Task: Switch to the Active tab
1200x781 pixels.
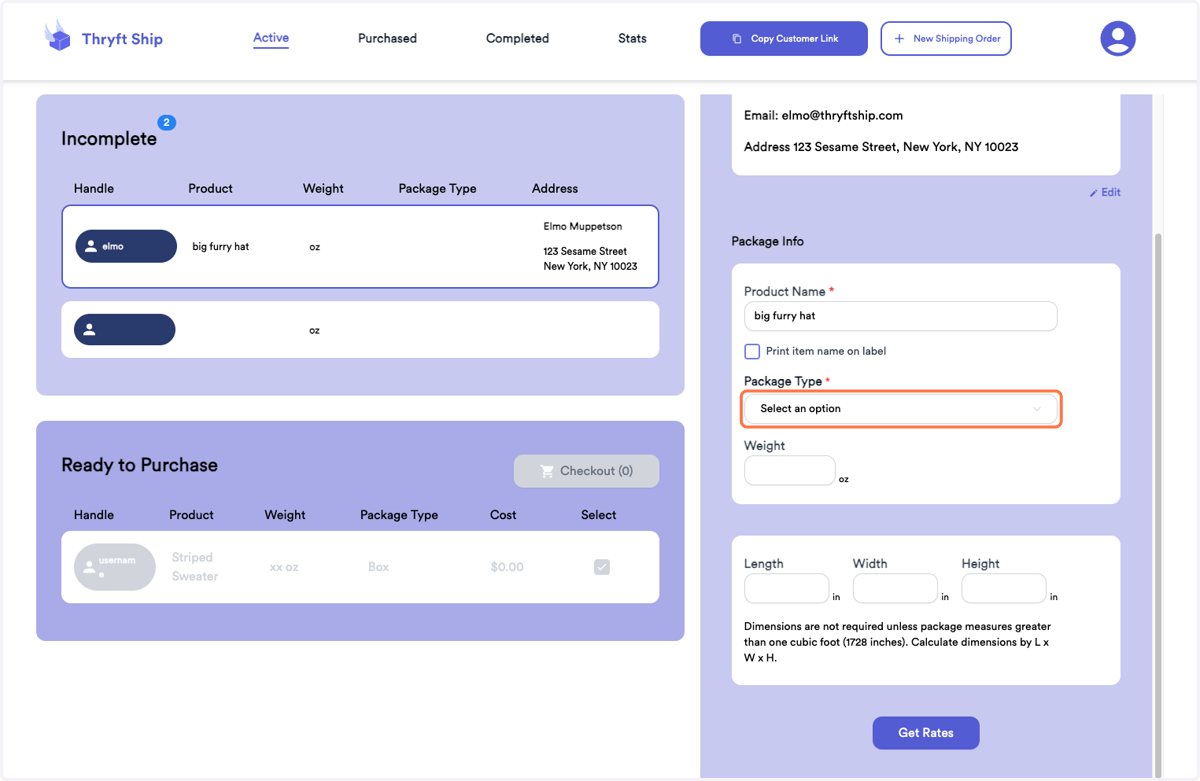Action: click(x=271, y=38)
